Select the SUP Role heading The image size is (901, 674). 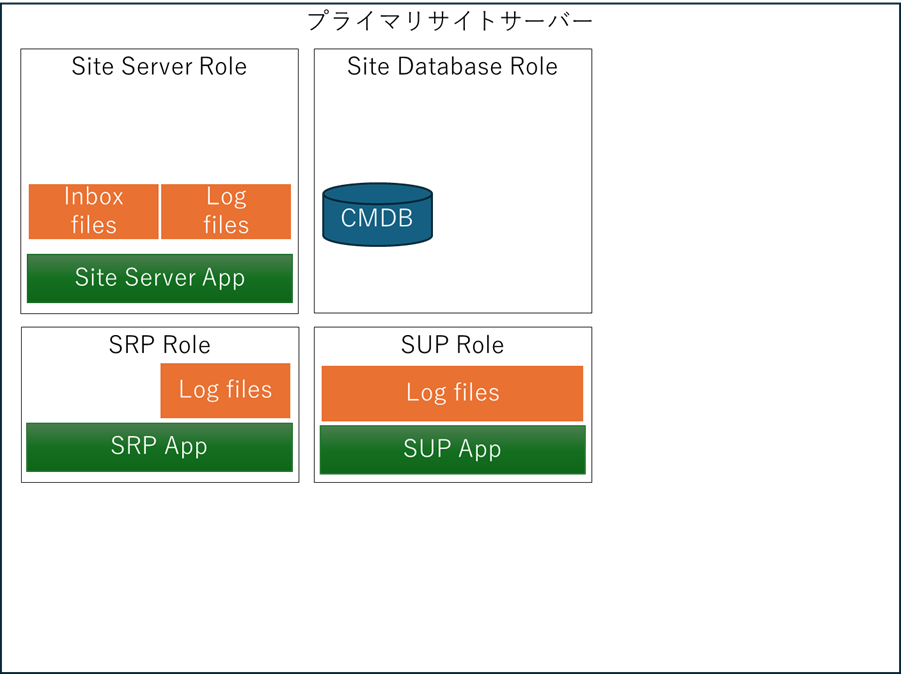(x=452, y=345)
